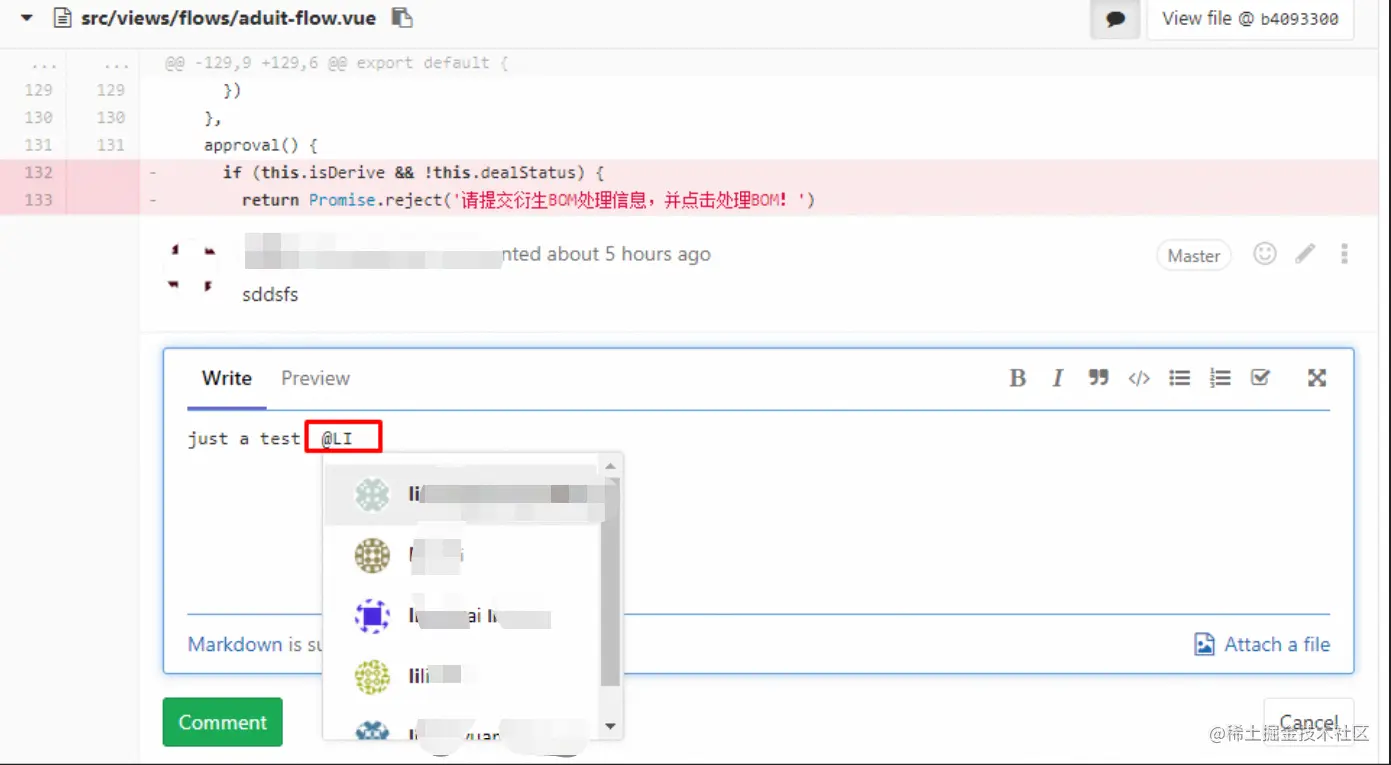The height and width of the screenshot is (765, 1391).
Task: Click the mention list scrollbar thumb
Action: tap(611, 582)
